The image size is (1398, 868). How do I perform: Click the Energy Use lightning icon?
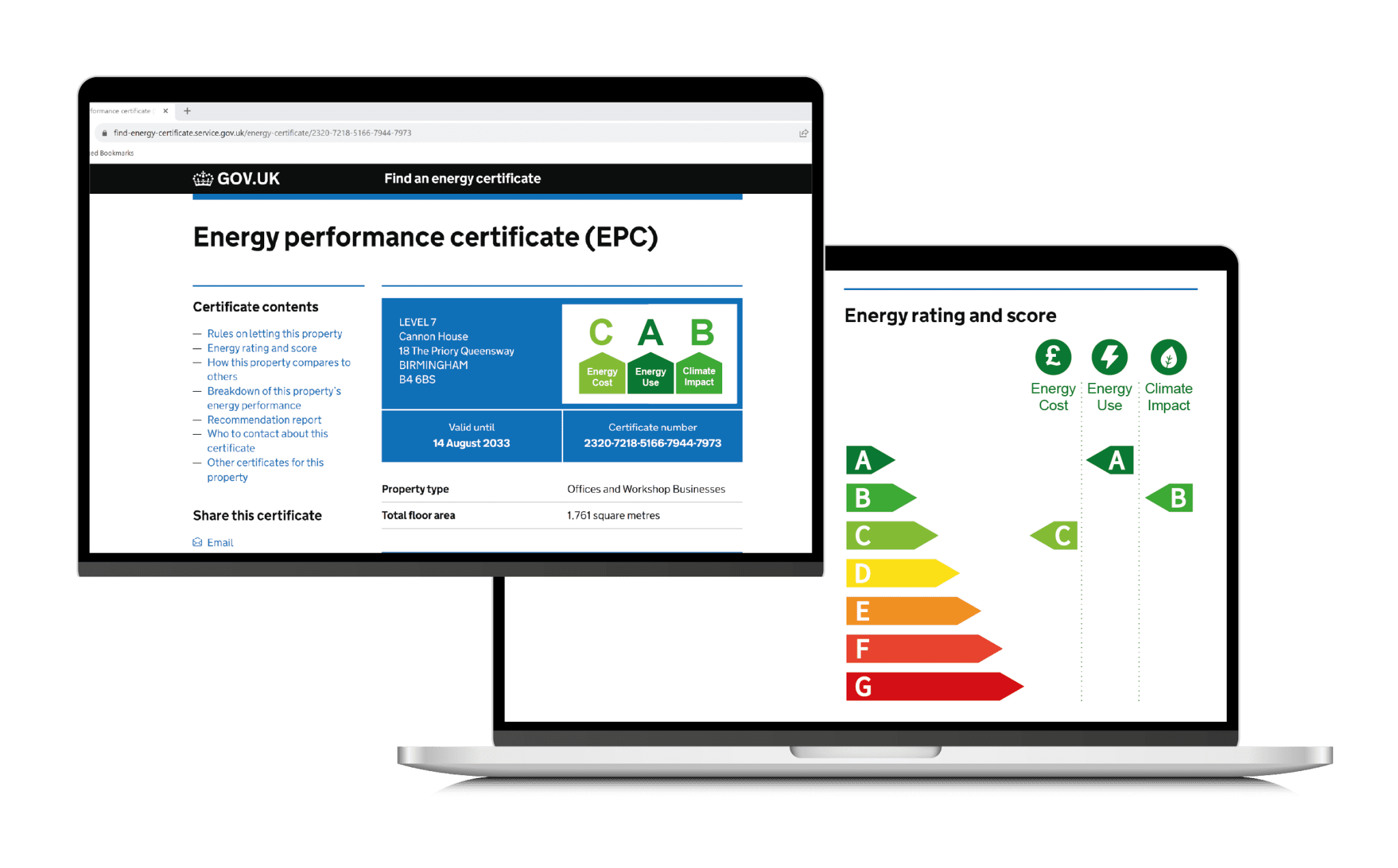coord(1109,356)
